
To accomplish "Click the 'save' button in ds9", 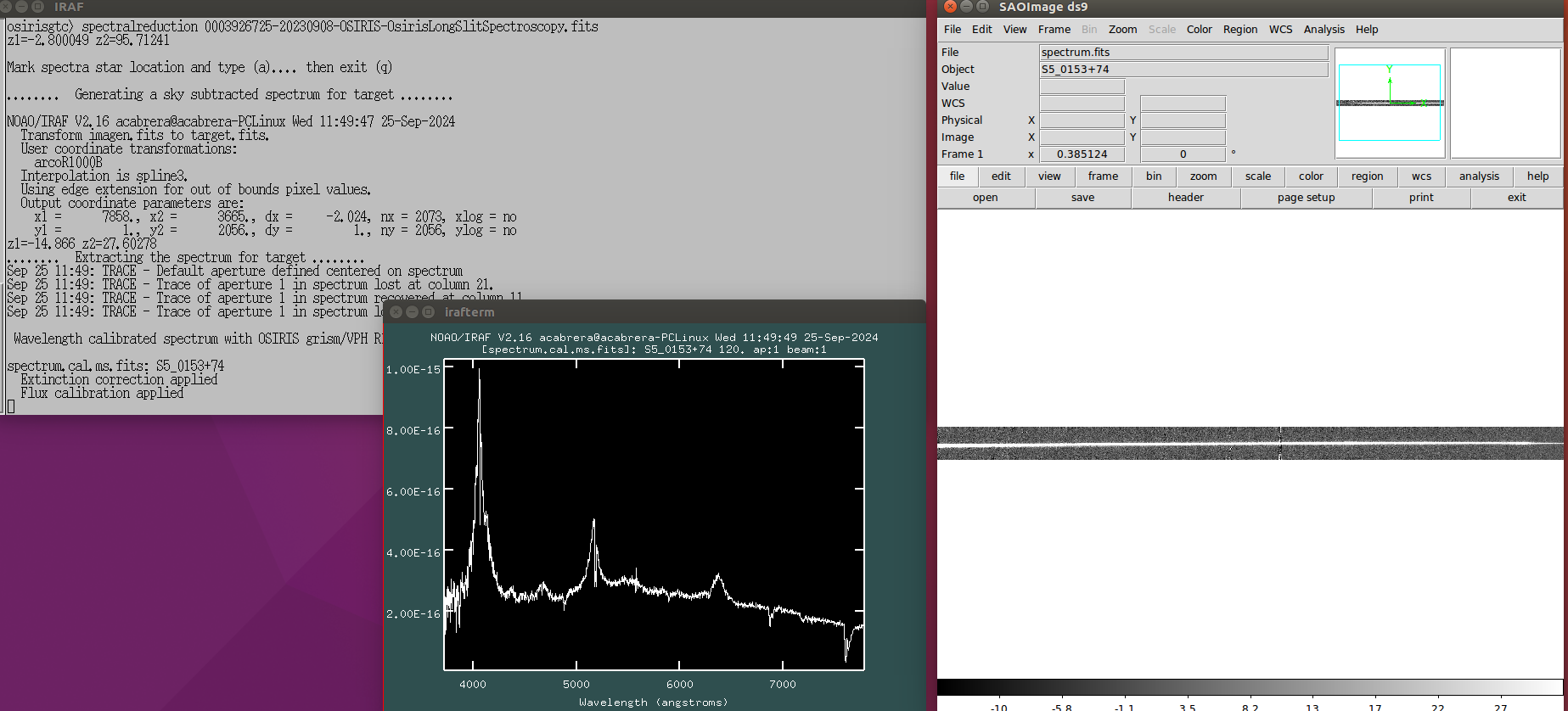I will tap(1082, 198).
